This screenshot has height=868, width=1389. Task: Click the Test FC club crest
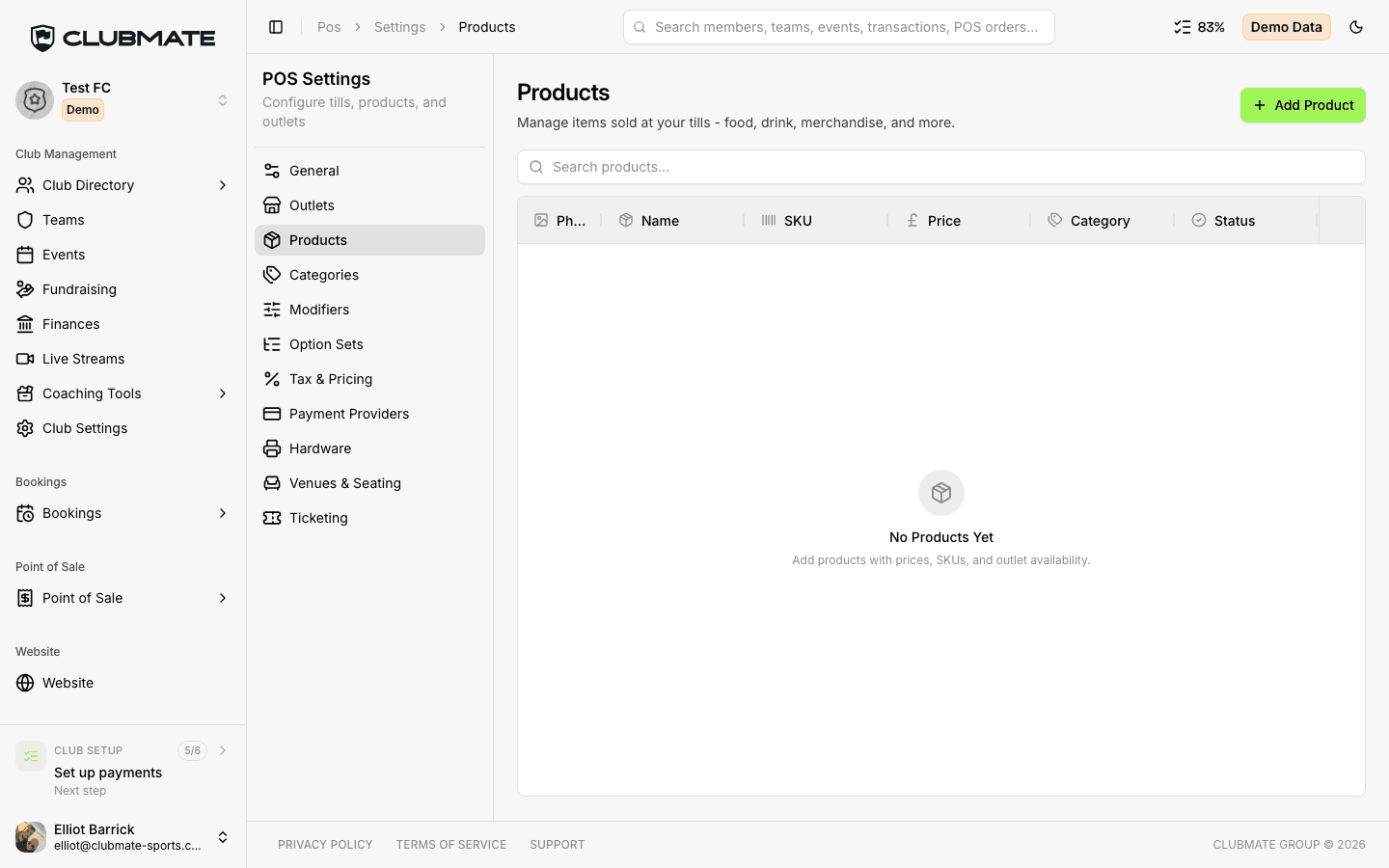35,100
